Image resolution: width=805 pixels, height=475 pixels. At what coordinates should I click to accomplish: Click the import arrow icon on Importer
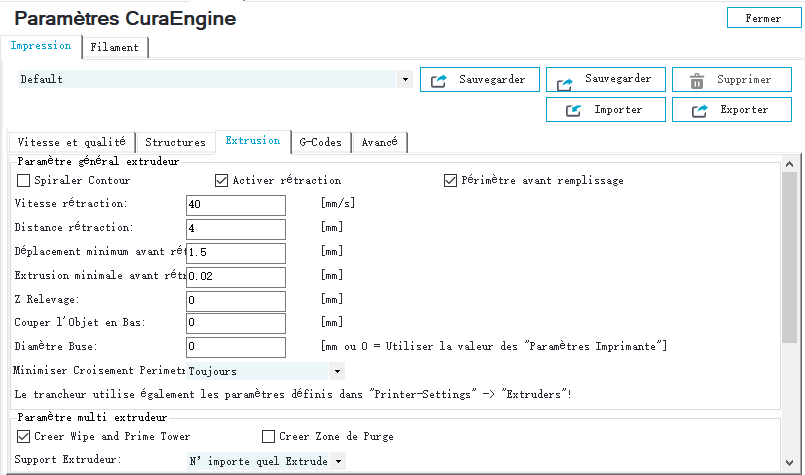tap(573, 110)
